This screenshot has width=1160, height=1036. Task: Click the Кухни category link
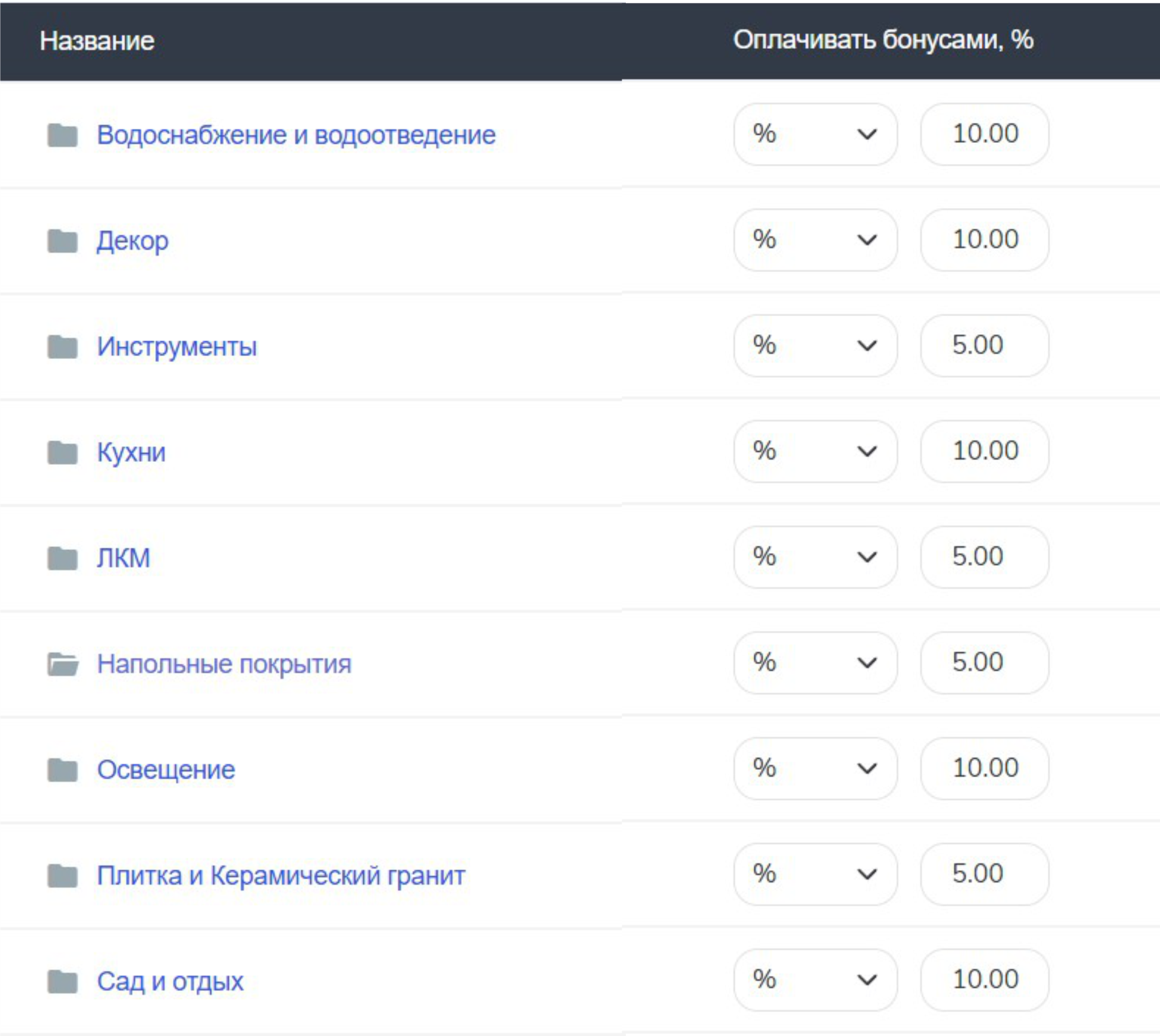tap(131, 452)
